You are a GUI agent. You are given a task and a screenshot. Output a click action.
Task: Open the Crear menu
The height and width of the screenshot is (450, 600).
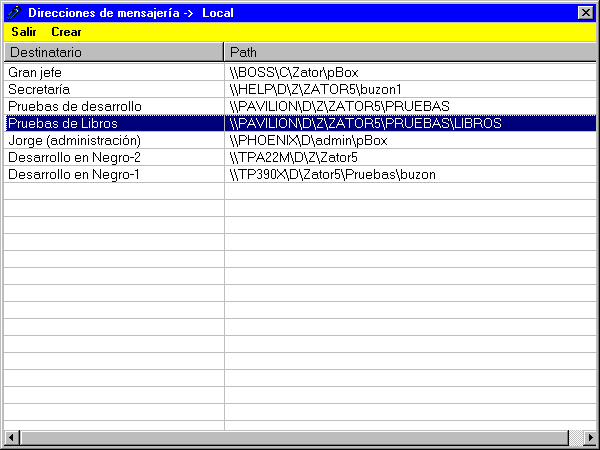tap(67, 32)
